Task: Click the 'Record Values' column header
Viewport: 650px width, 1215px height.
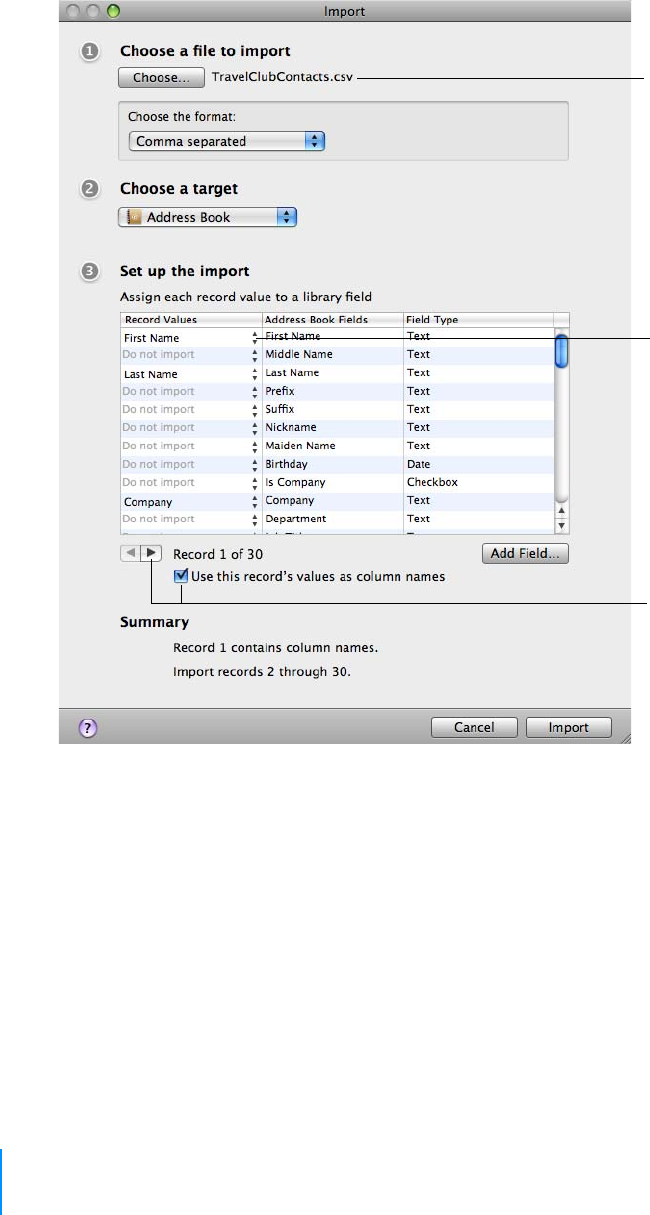Action: pyautogui.click(x=191, y=319)
